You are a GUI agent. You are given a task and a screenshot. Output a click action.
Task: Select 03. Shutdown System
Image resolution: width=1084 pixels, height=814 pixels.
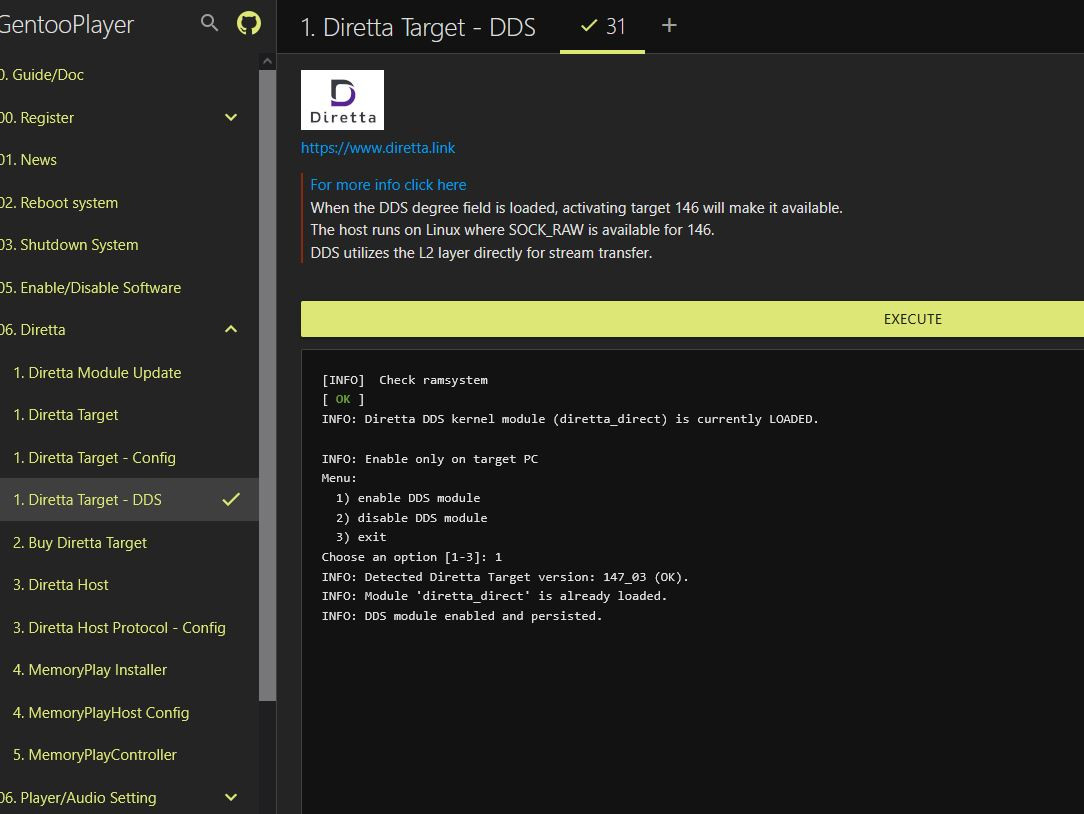pos(129,245)
